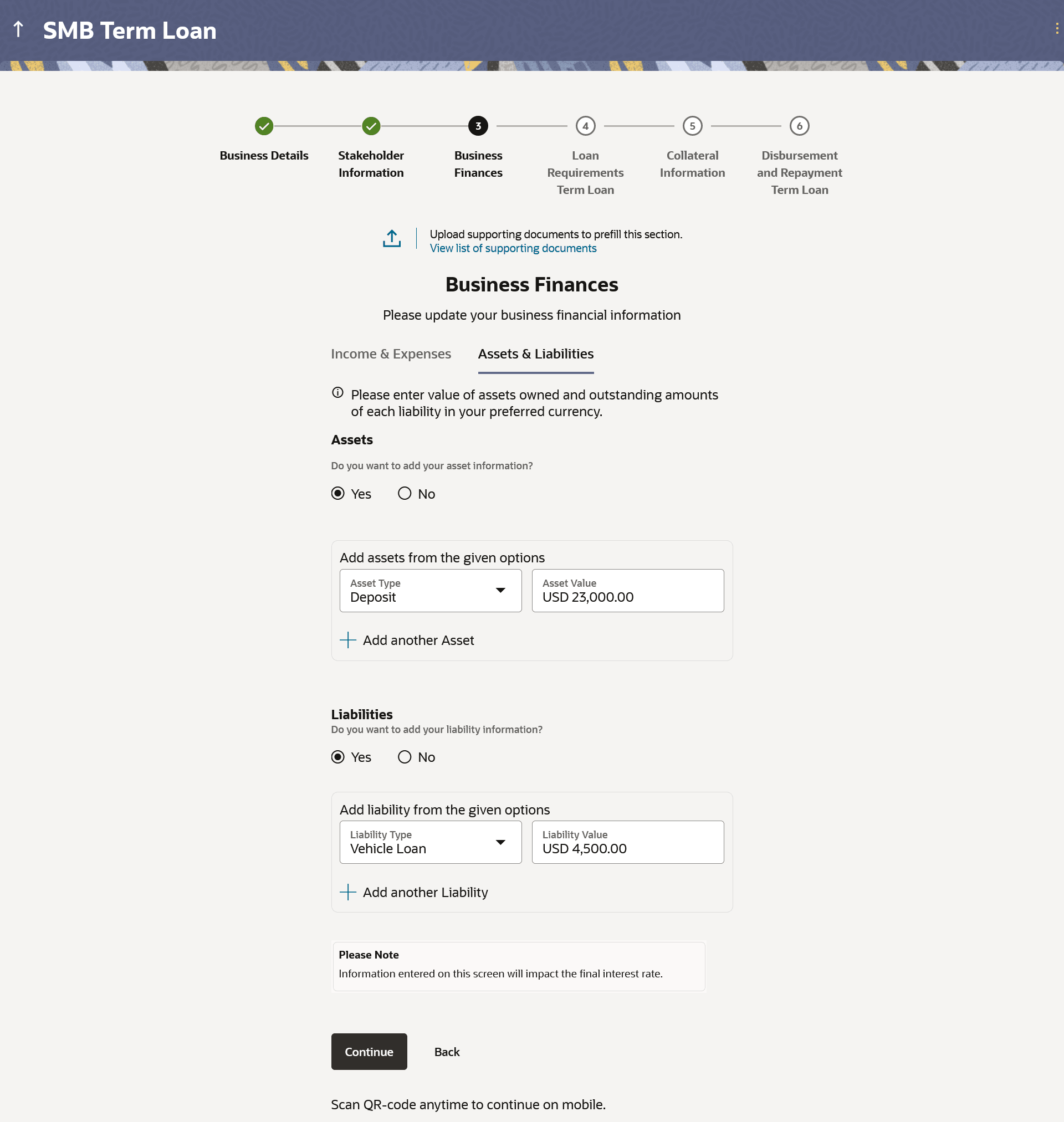Select the Assets & Liabilities tab
This screenshot has width=1064, height=1122.
click(535, 354)
